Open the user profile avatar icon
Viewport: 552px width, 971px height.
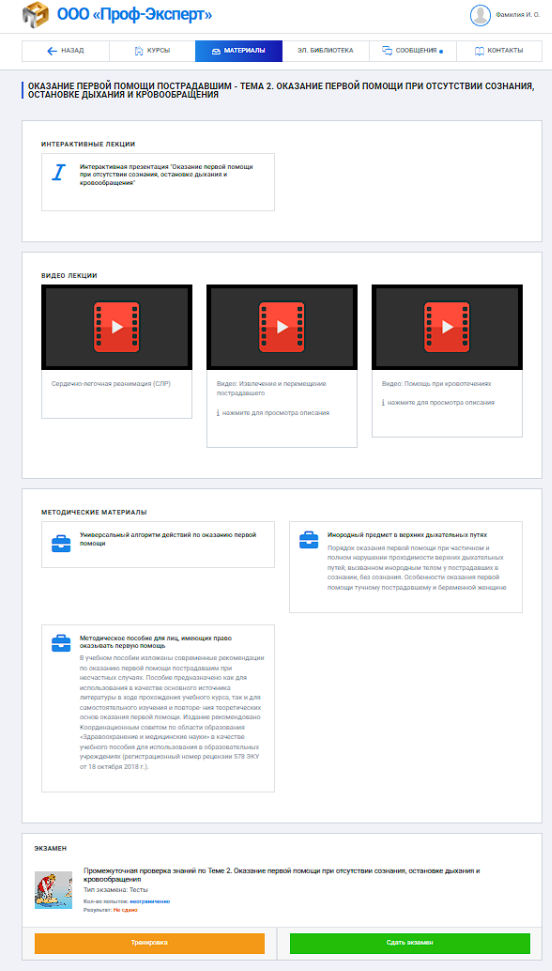pos(480,15)
